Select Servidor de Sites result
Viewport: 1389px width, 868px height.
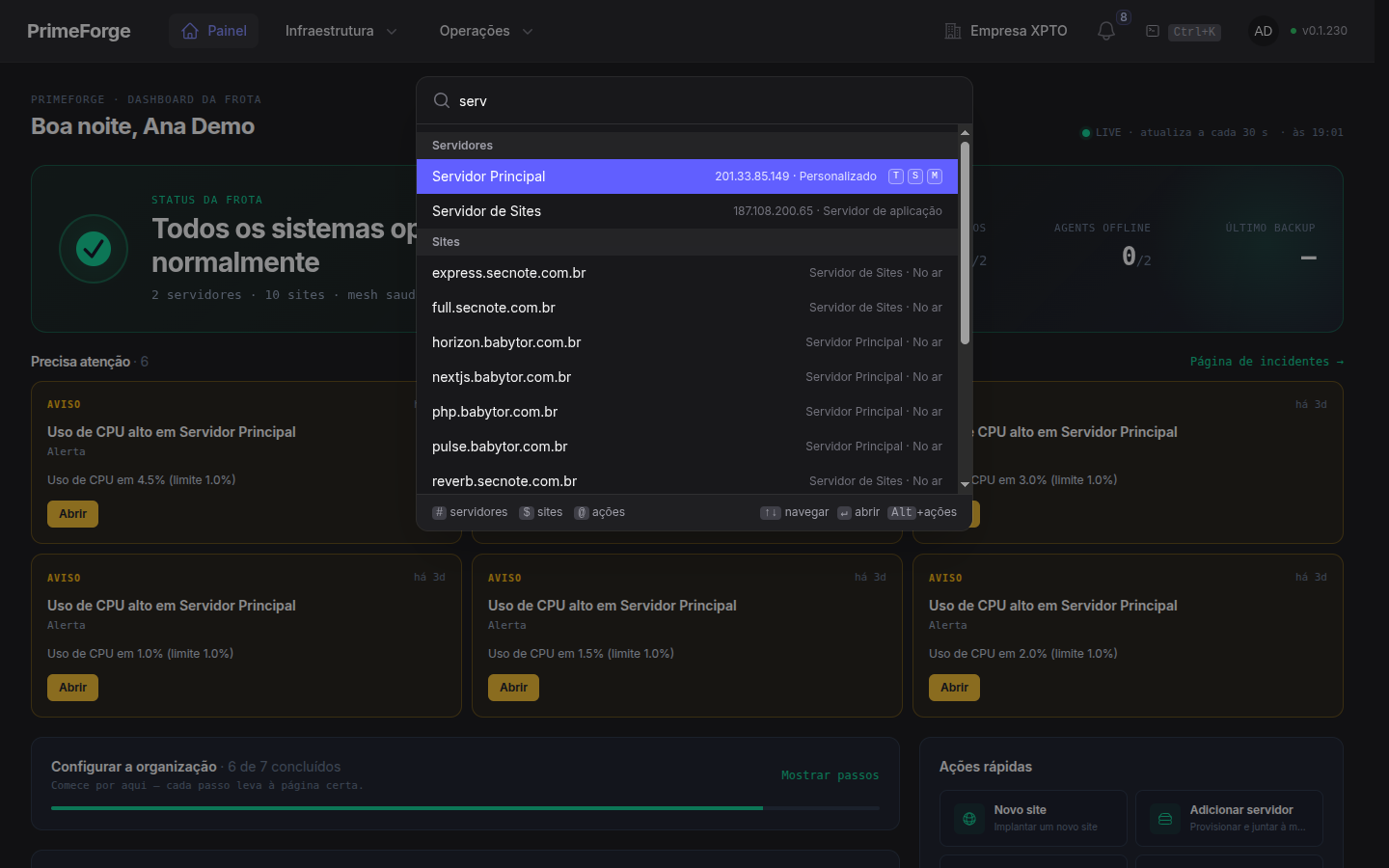(x=687, y=211)
